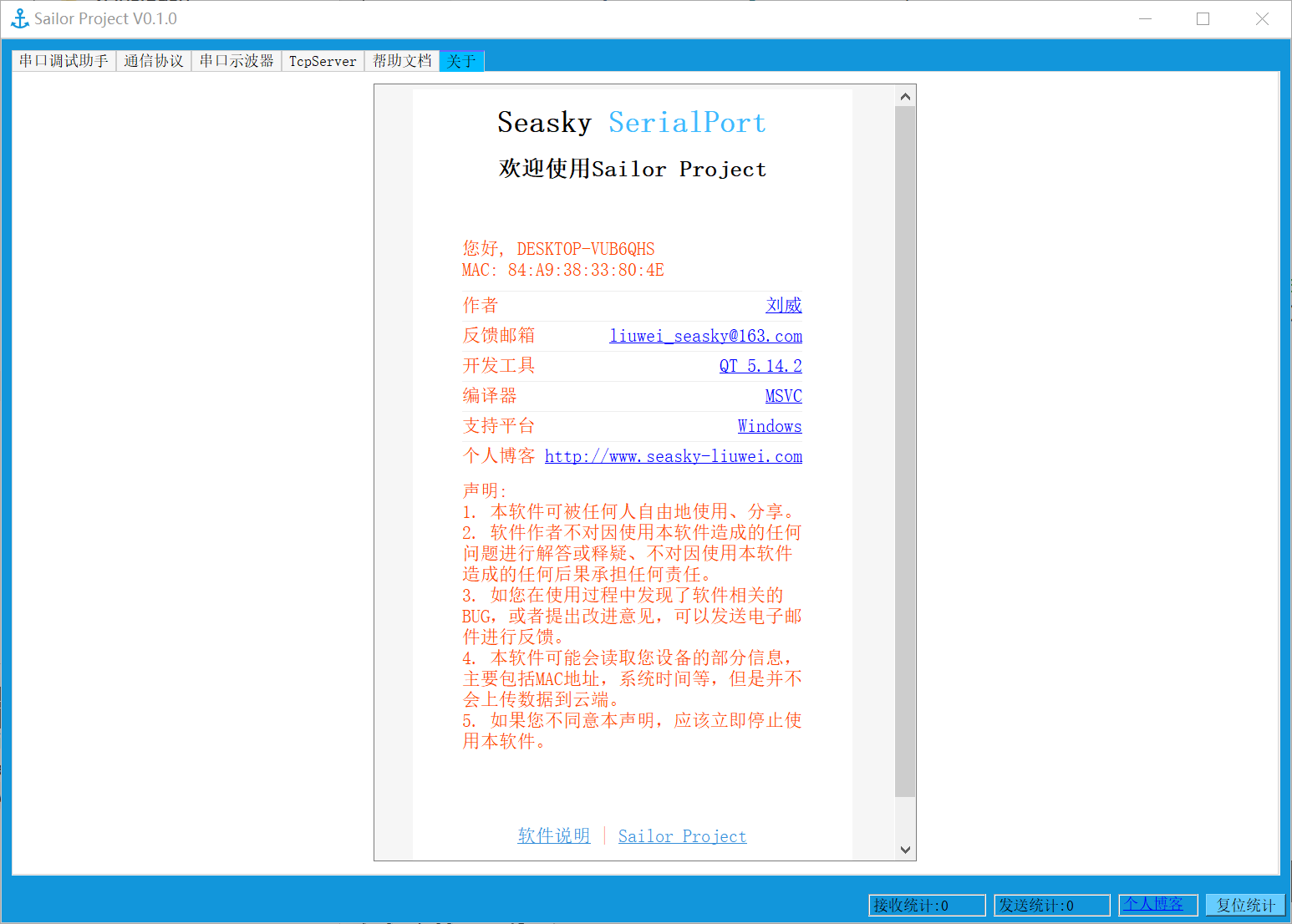This screenshot has width=1292, height=924.
Task: Switch to the 串口调试助手 tab
Action: coord(64,61)
